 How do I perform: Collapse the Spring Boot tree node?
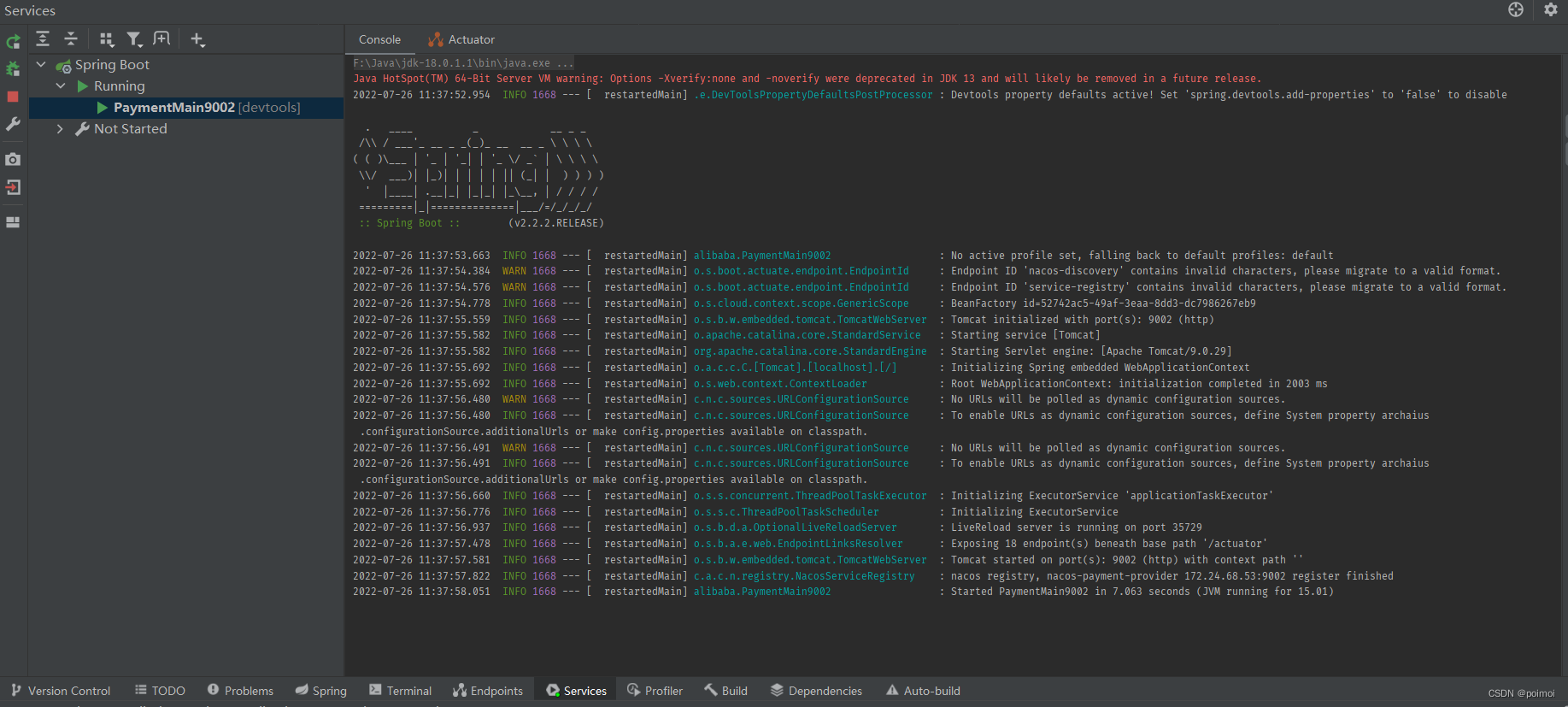pyautogui.click(x=41, y=64)
